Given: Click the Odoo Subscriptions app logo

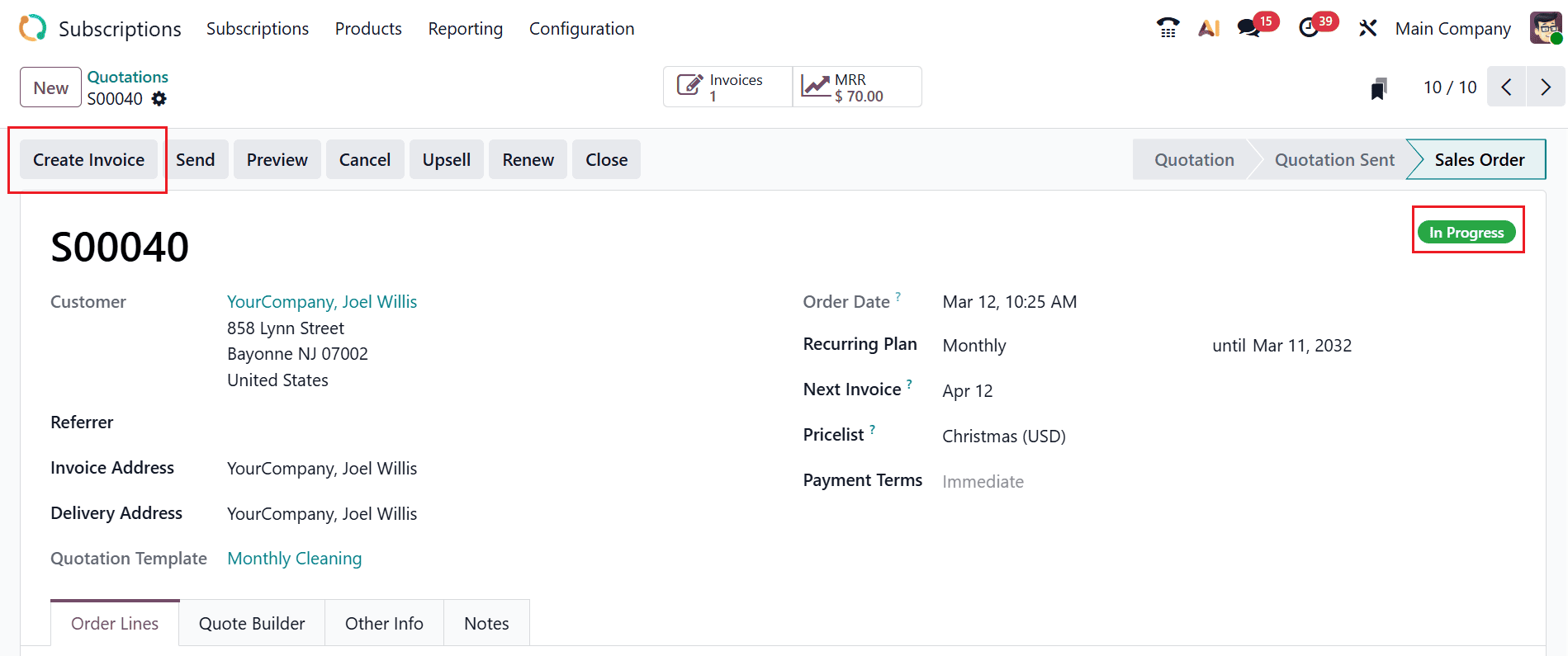Looking at the screenshot, I should tap(32, 28).
